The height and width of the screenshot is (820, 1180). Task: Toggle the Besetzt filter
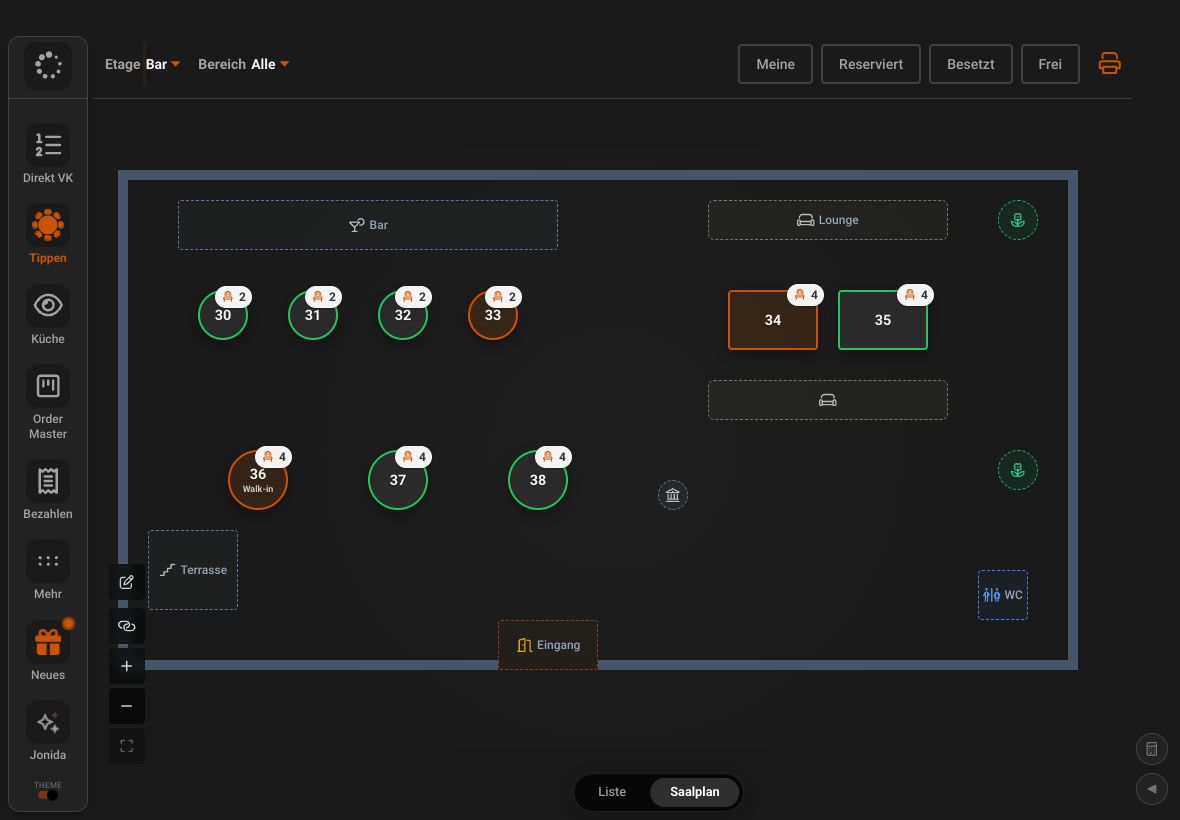pos(971,64)
